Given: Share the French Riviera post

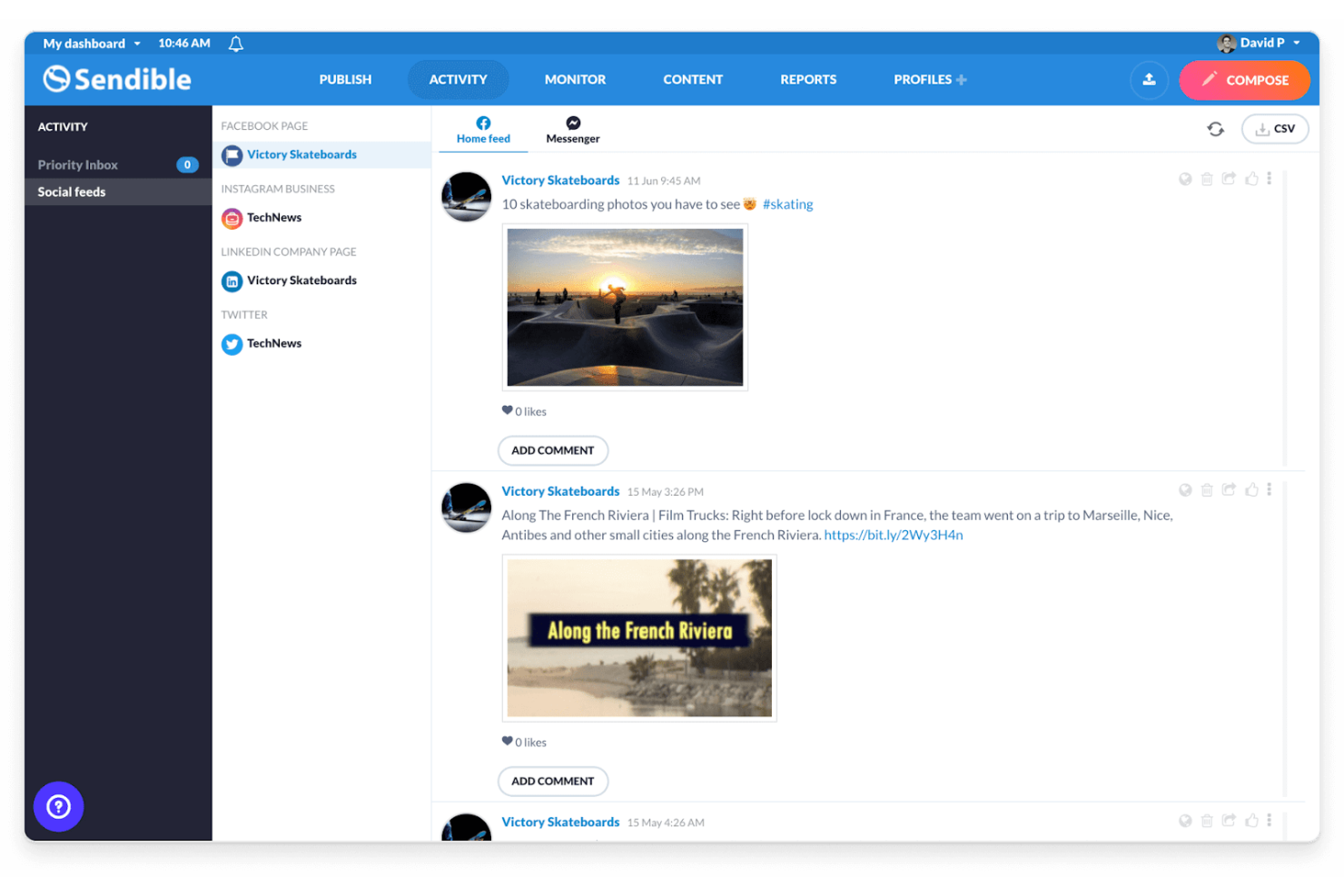Looking at the screenshot, I should 1229,489.
